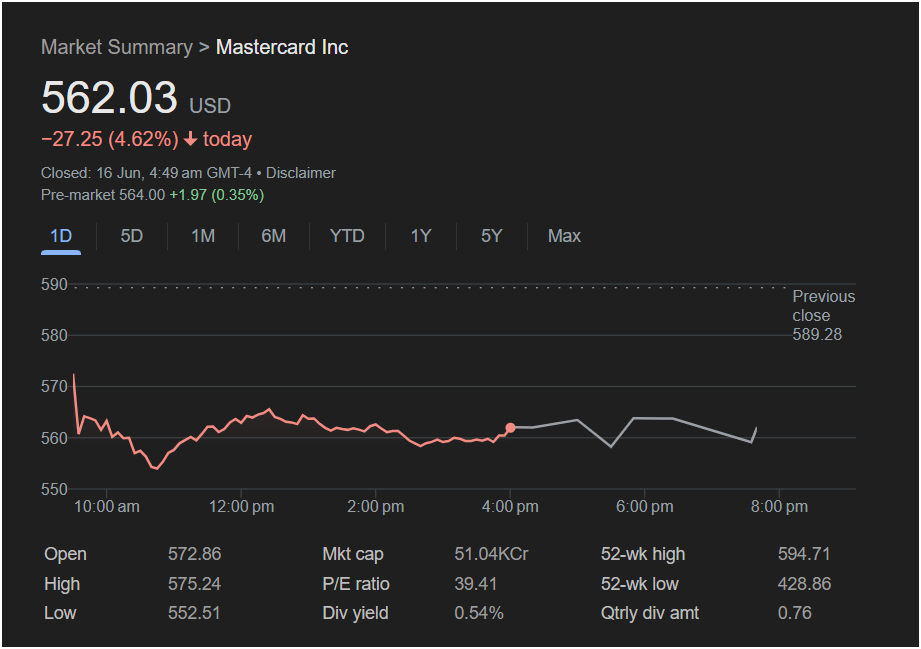Click the Low value 552.51
This screenshot has height=649, width=921.
(194, 613)
